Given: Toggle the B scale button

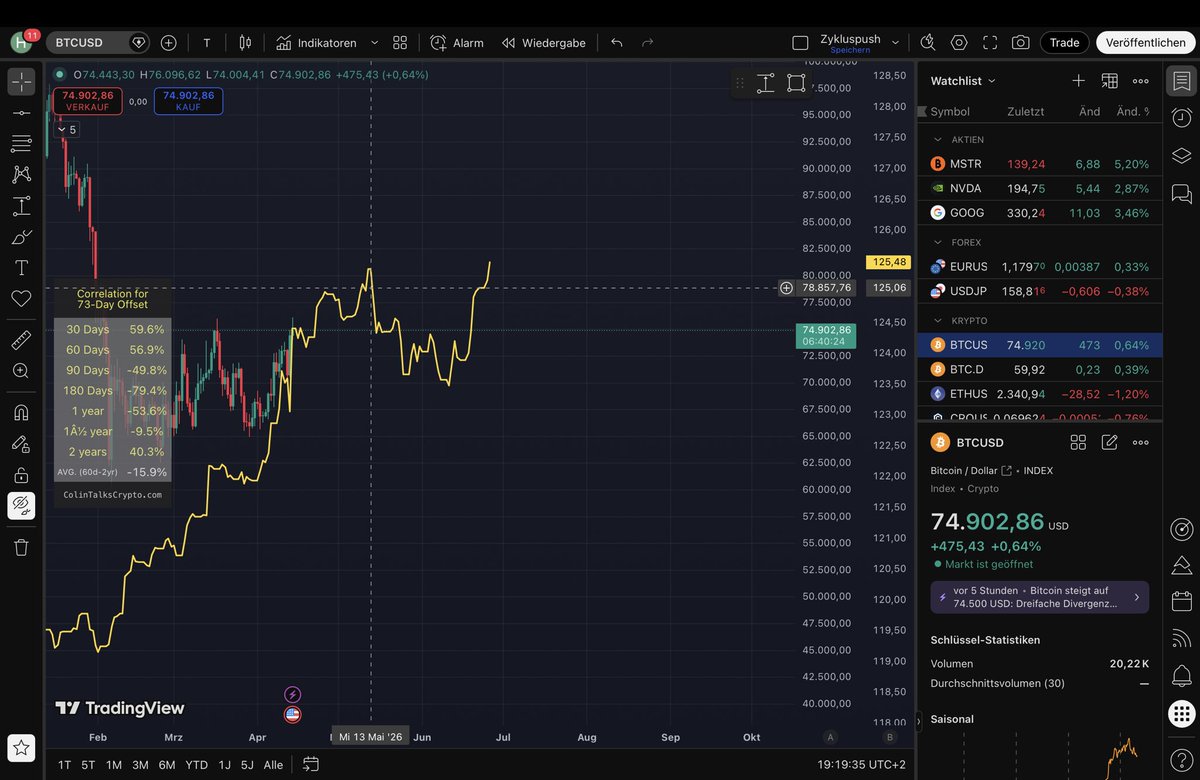Looking at the screenshot, I should pyautogui.click(x=890, y=737).
